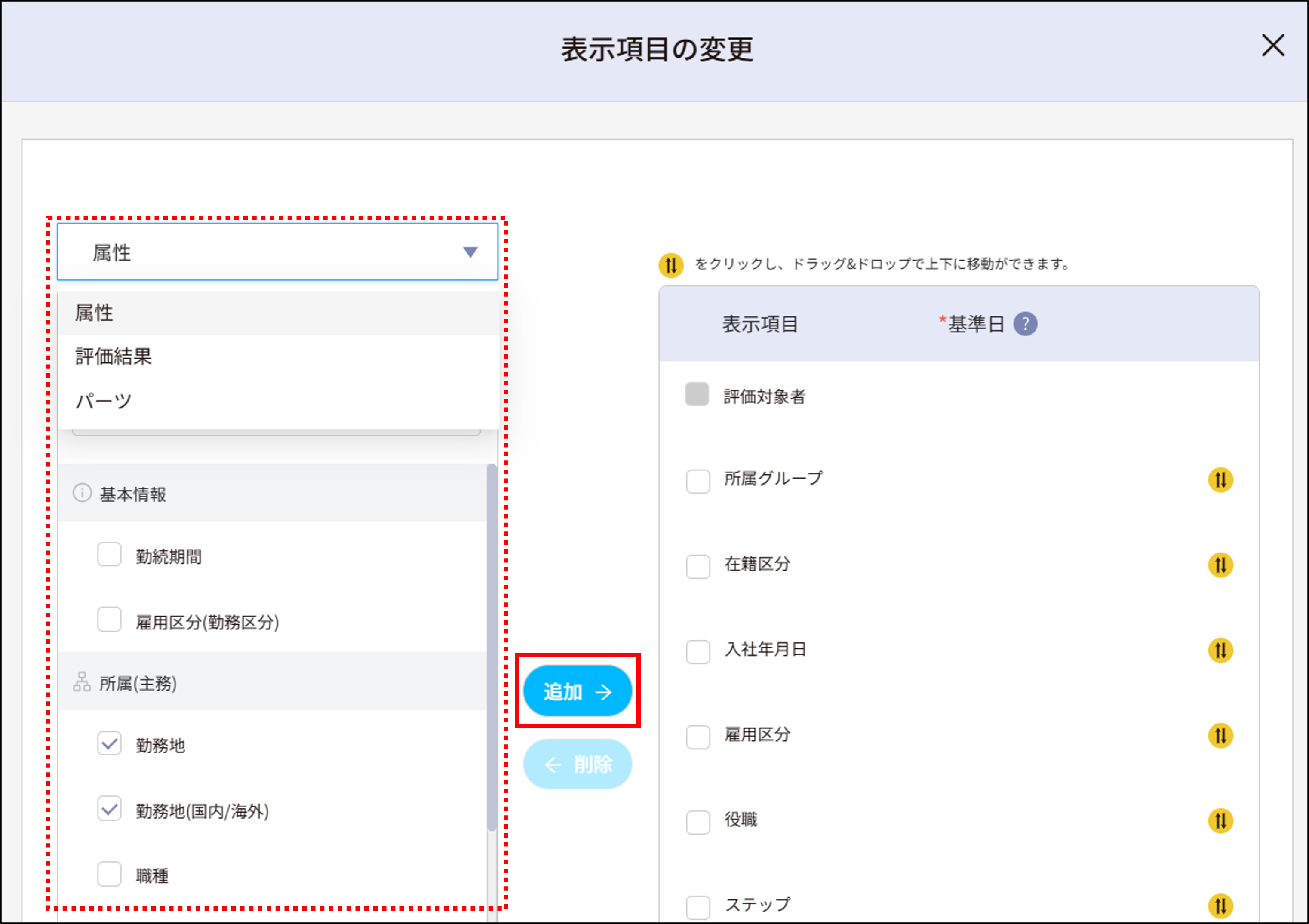The image size is (1309, 924).
Task: Click the reorder icon beside 在籍区分
Action: (x=1222, y=565)
